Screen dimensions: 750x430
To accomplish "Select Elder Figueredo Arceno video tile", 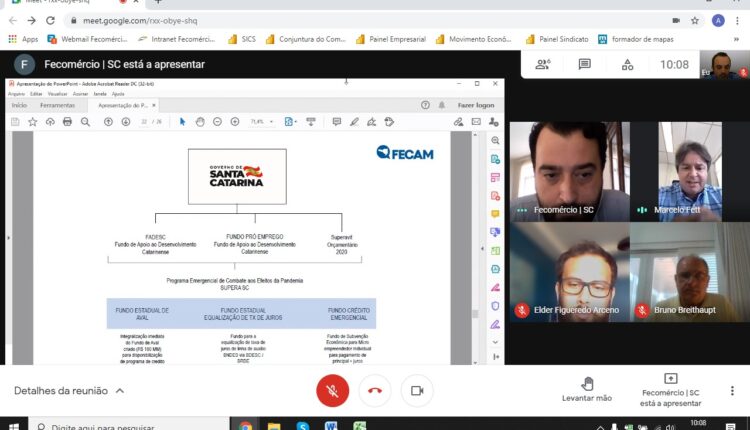I will pyautogui.click(x=570, y=272).
